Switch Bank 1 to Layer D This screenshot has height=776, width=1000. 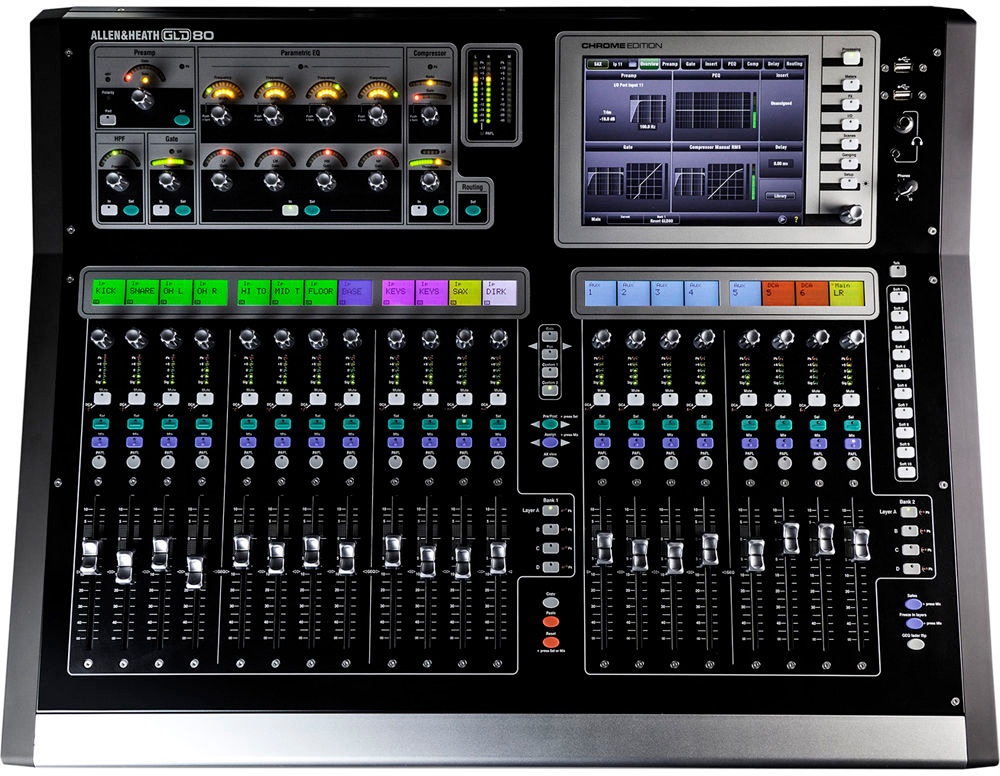(x=550, y=566)
